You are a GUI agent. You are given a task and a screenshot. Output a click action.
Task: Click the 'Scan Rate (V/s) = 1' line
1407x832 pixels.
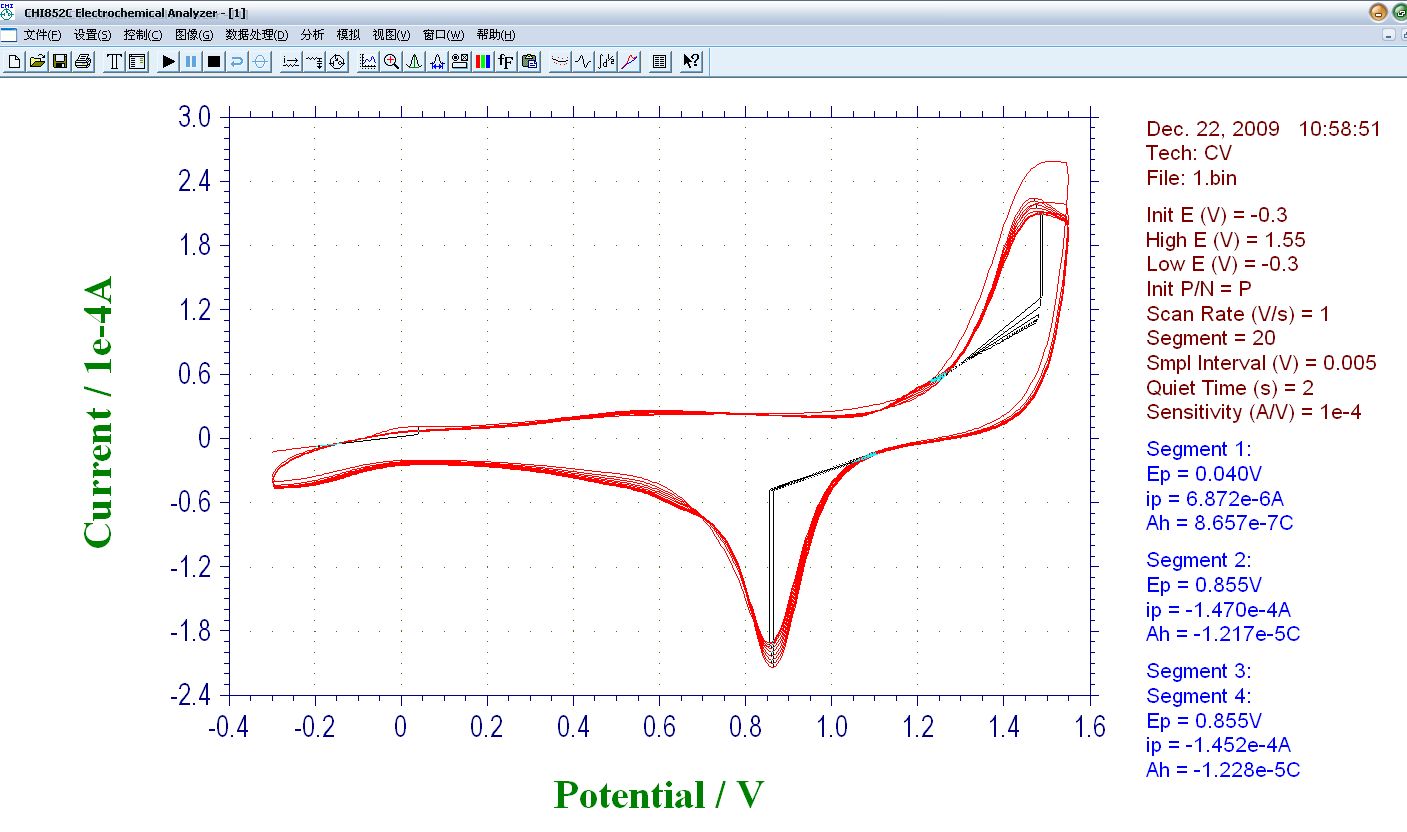[x=1238, y=314]
